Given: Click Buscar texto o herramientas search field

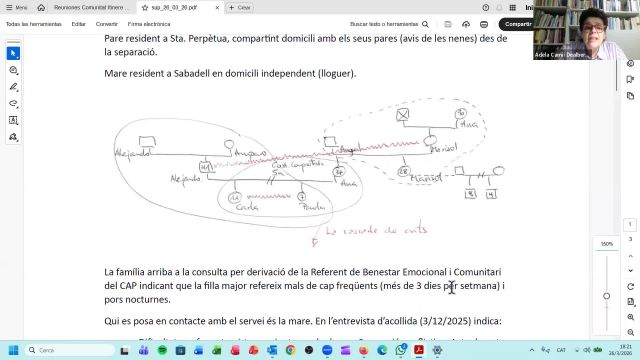Looking at the screenshot, I should (384, 24).
